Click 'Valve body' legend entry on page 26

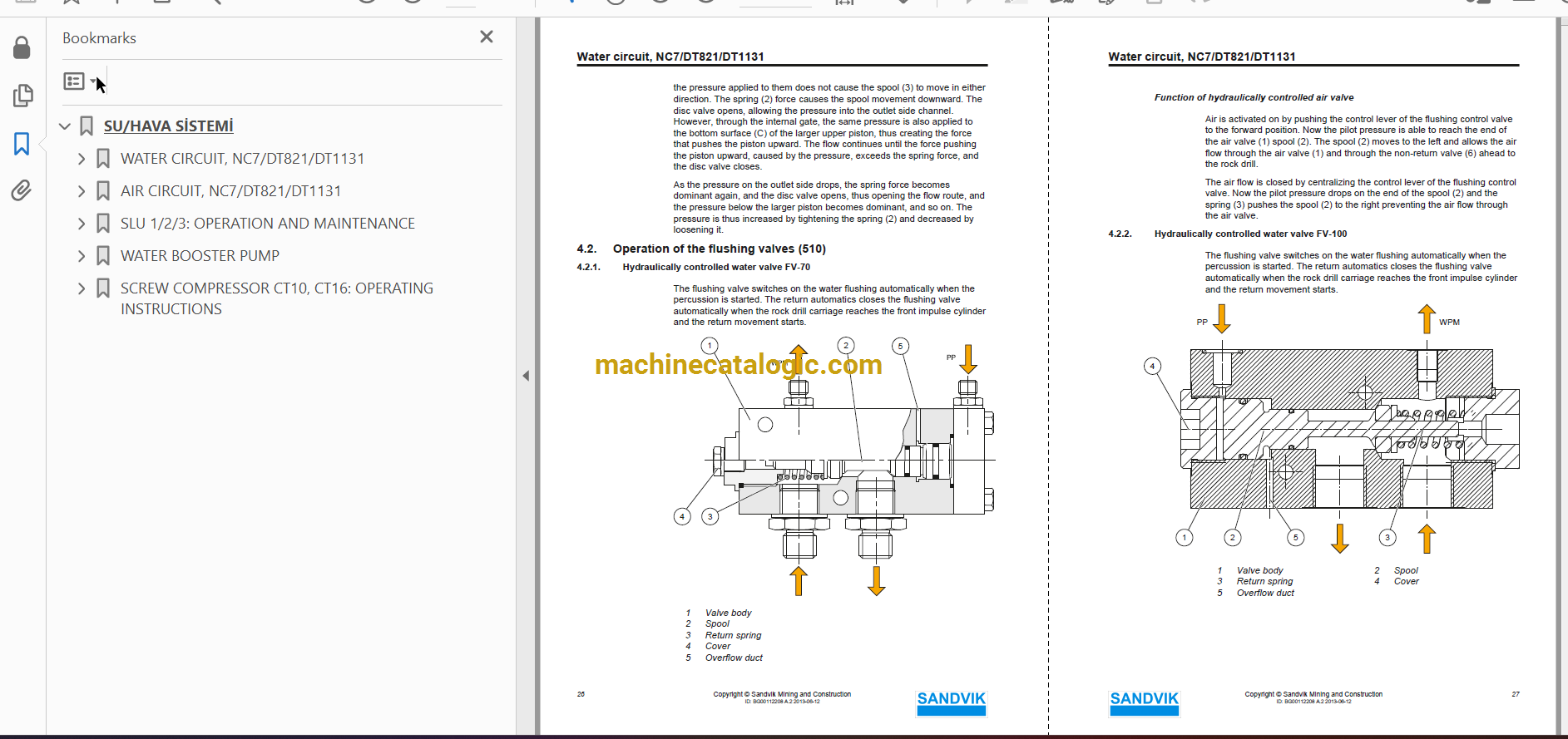pyautogui.click(x=728, y=613)
